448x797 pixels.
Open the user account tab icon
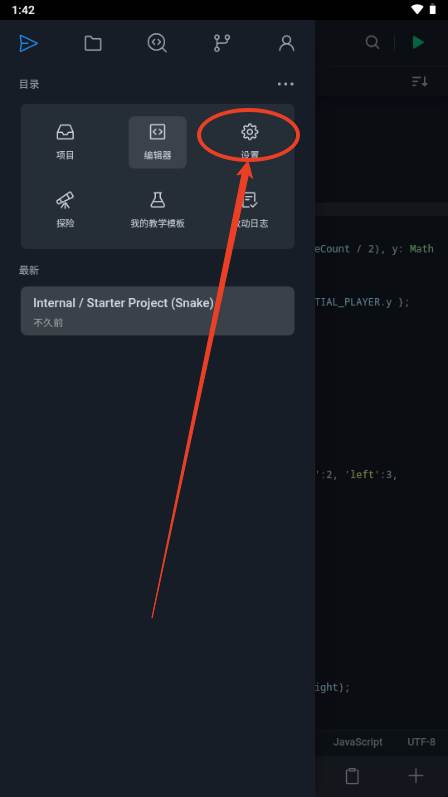[286, 43]
